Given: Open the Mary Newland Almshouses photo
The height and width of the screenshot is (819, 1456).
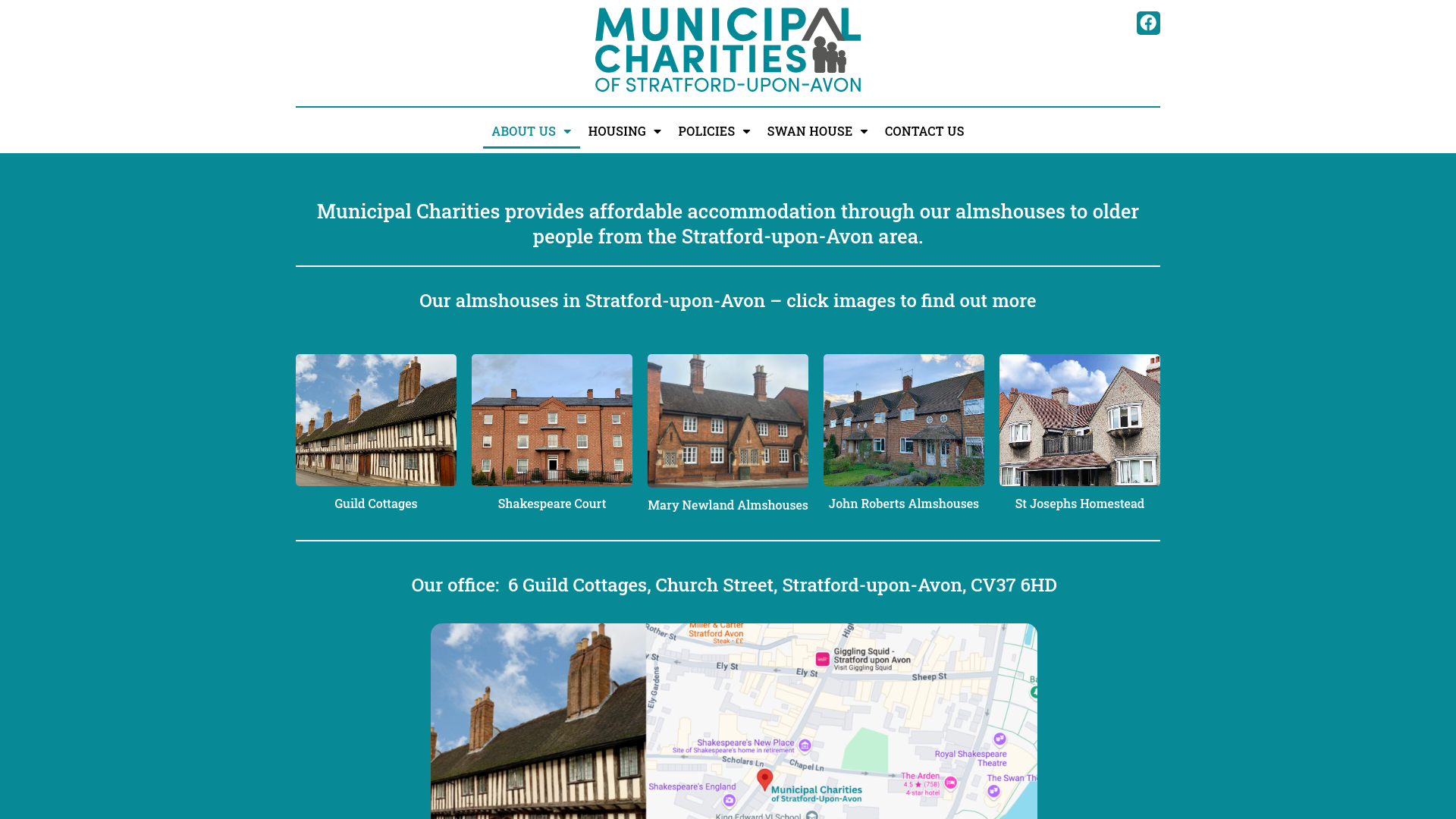Looking at the screenshot, I should pyautogui.click(x=728, y=421).
